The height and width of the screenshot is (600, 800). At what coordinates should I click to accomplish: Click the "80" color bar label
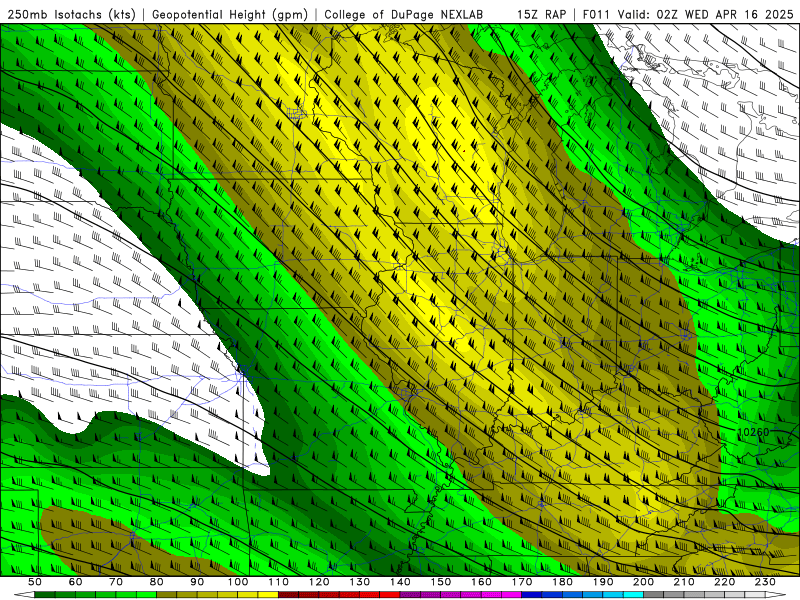(x=157, y=582)
